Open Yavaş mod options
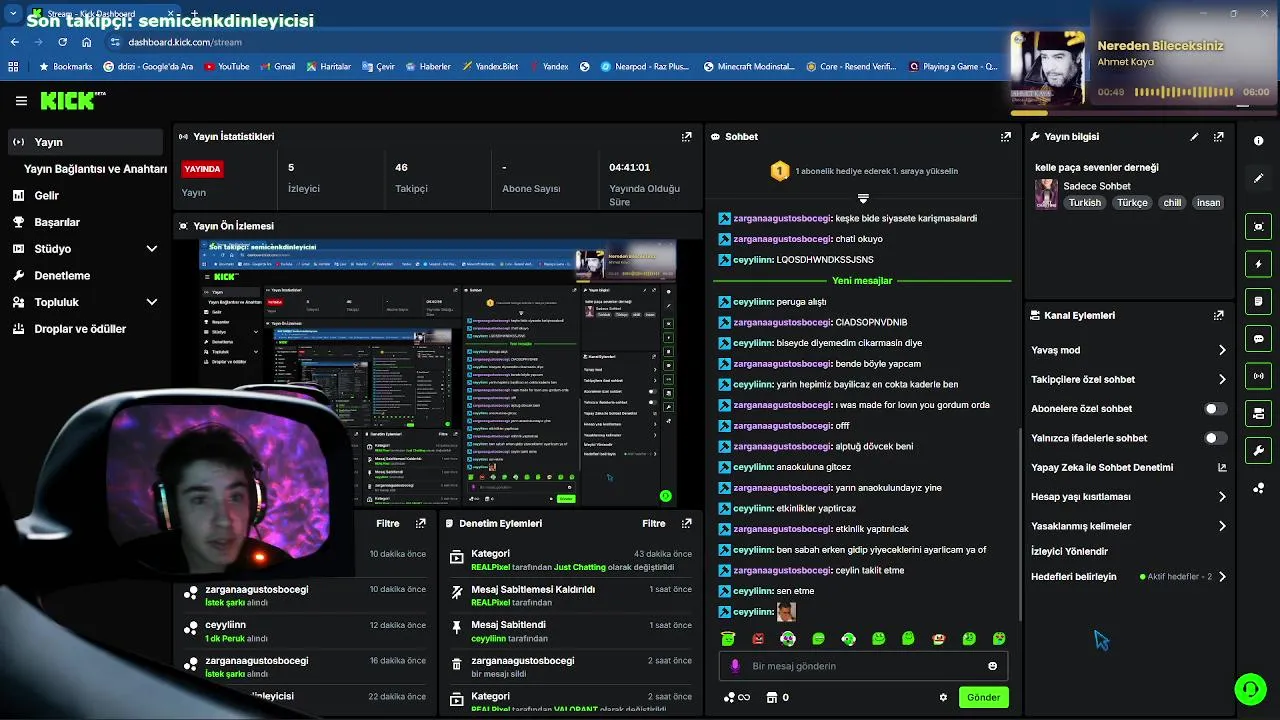 coord(1128,350)
